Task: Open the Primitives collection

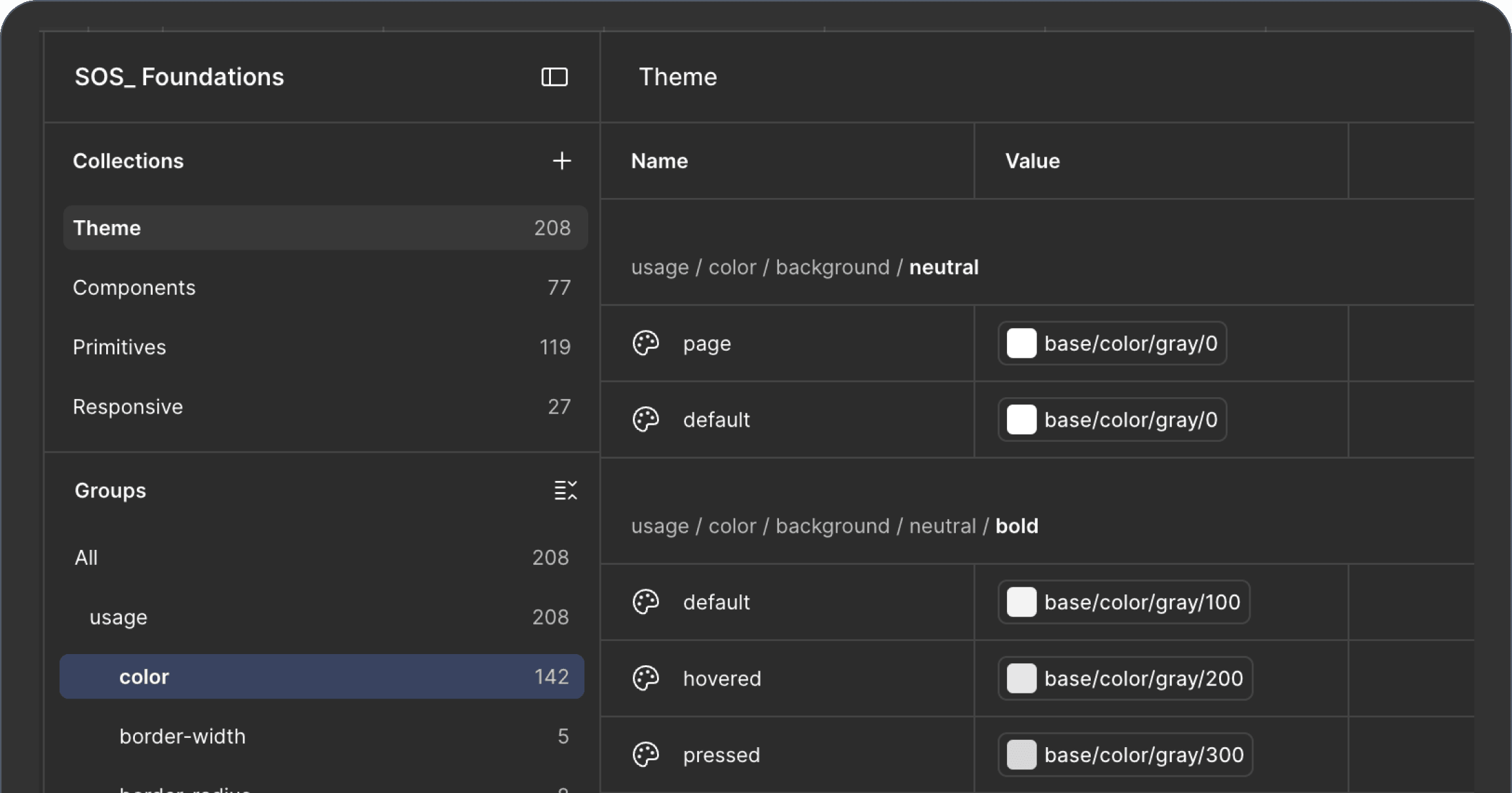Action: pos(325,347)
